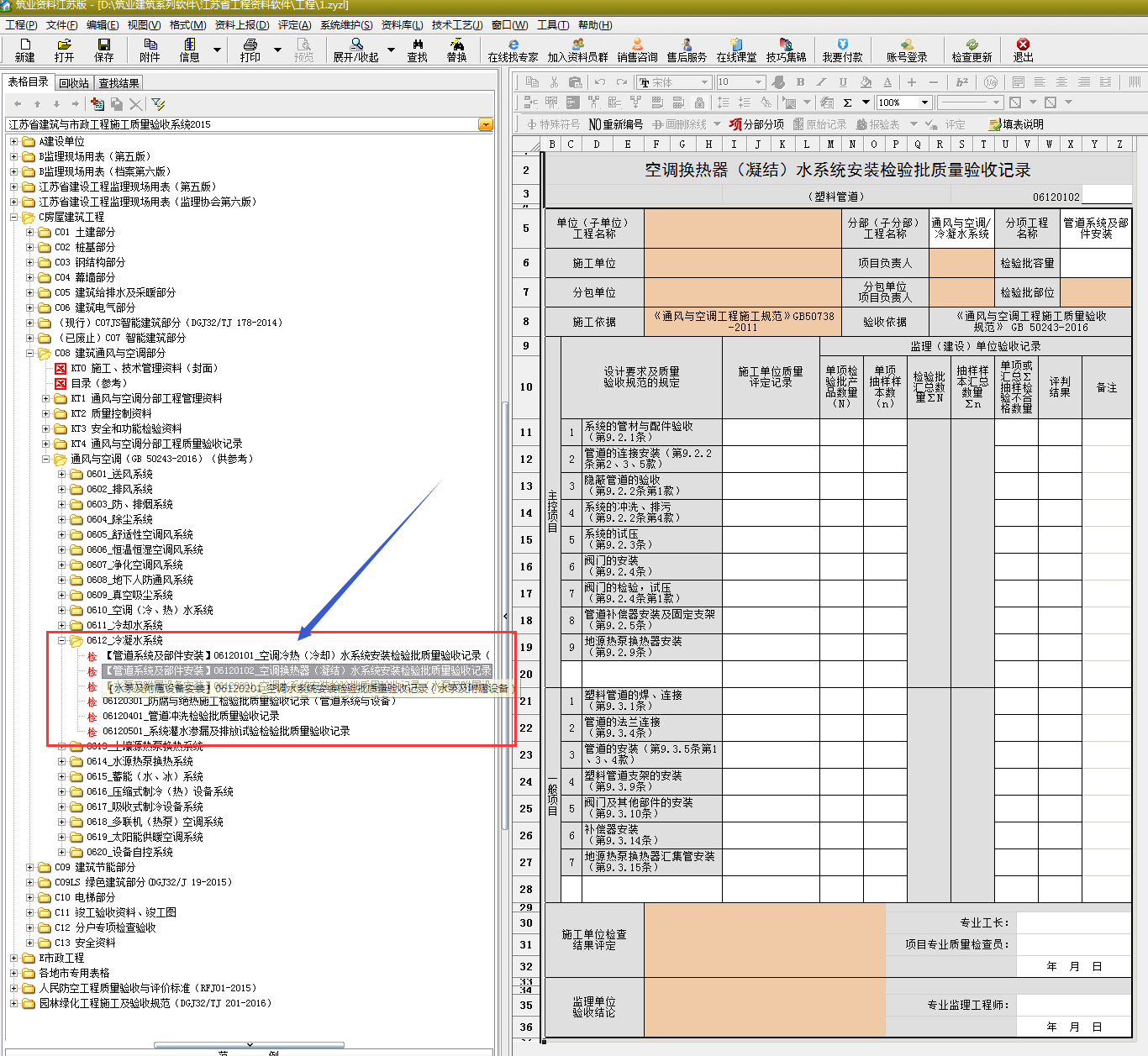1148x1056 pixels.
Task: Click the filter icon in tree toolbar
Action: tap(158, 103)
